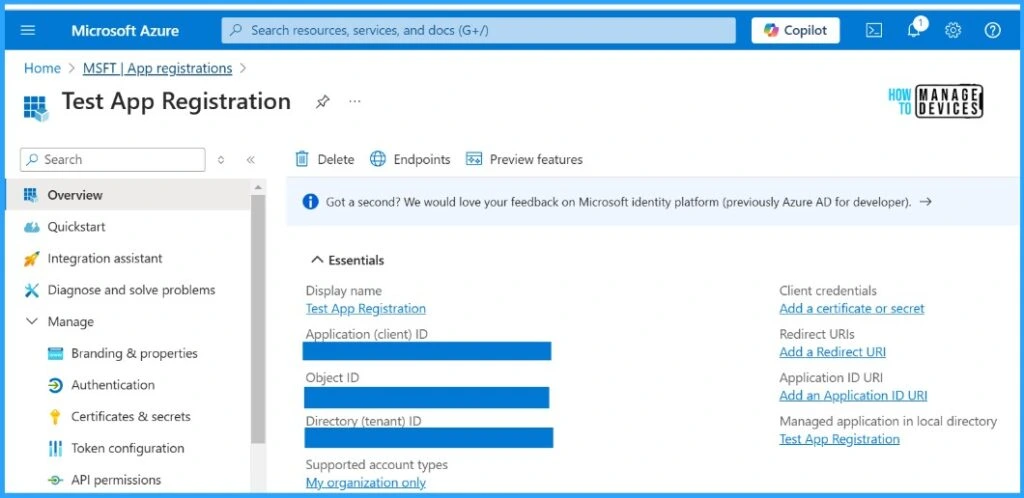Click the arrow at end of feedback banner
The image size is (1024, 498).
tap(925, 202)
